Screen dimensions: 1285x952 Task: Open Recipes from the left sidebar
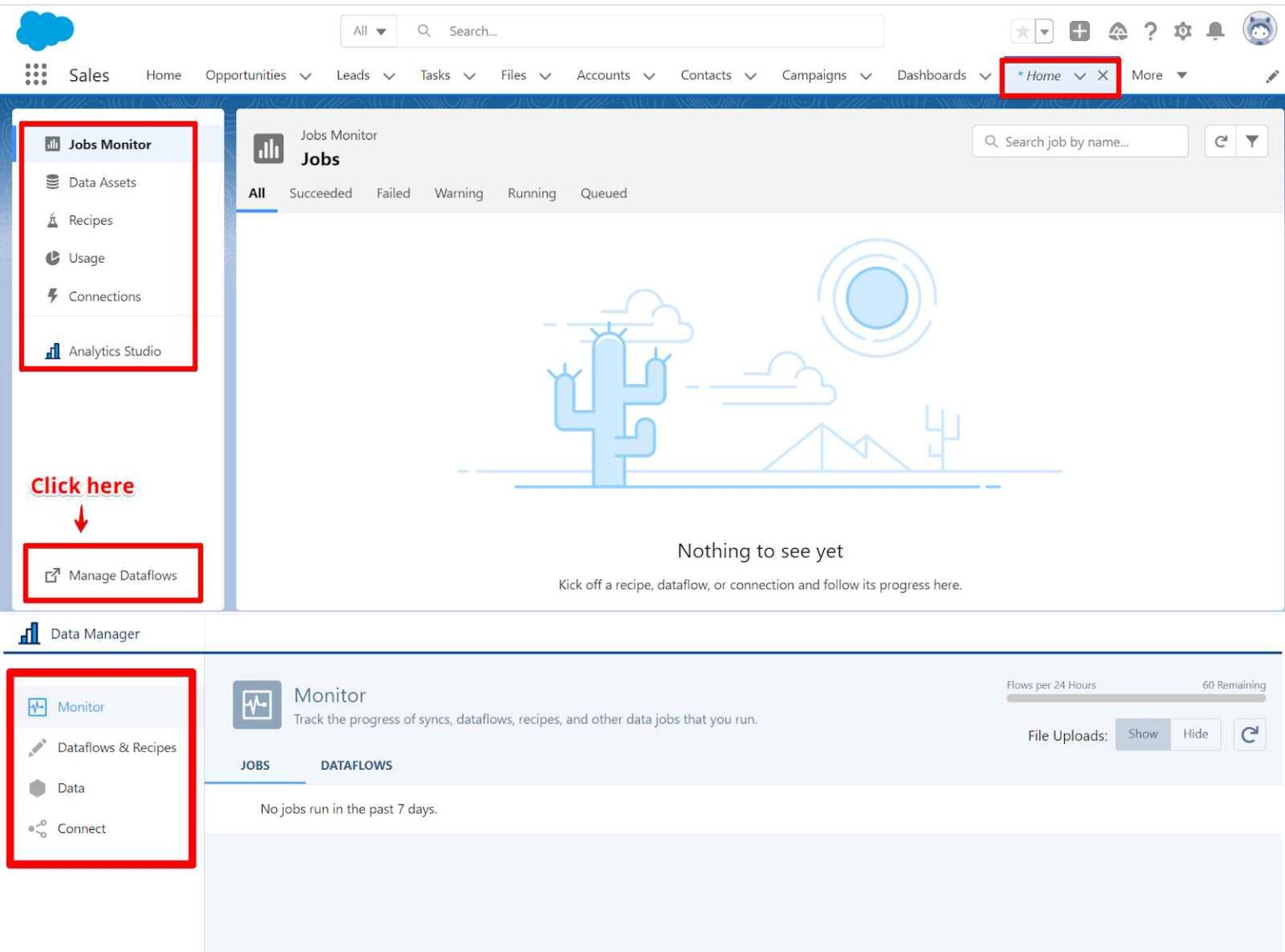53,220
